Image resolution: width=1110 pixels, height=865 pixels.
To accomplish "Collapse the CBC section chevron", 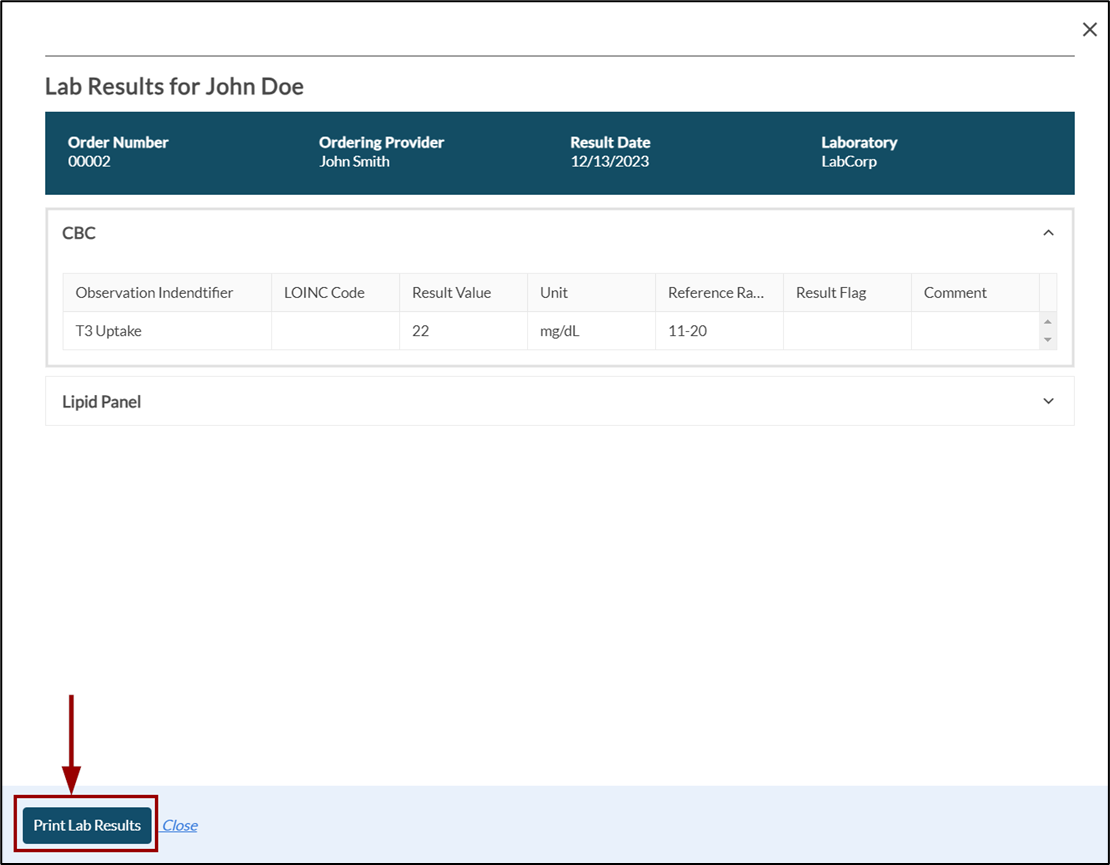I will click(1048, 233).
